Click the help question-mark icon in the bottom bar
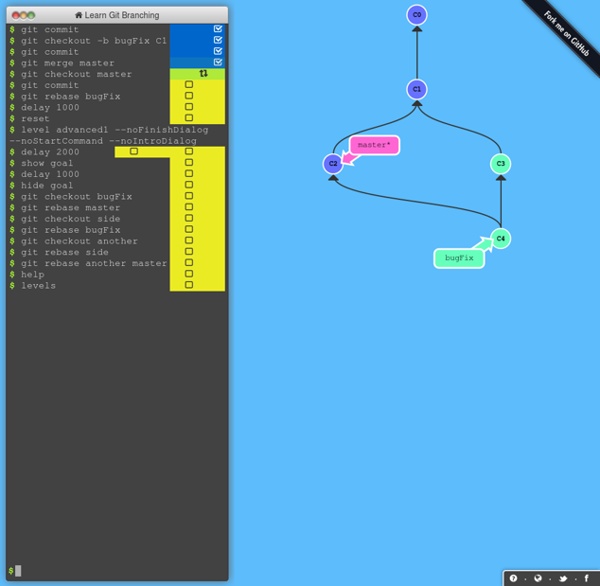Image resolution: width=600 pixels, height=586 pixels. (514, 578)
